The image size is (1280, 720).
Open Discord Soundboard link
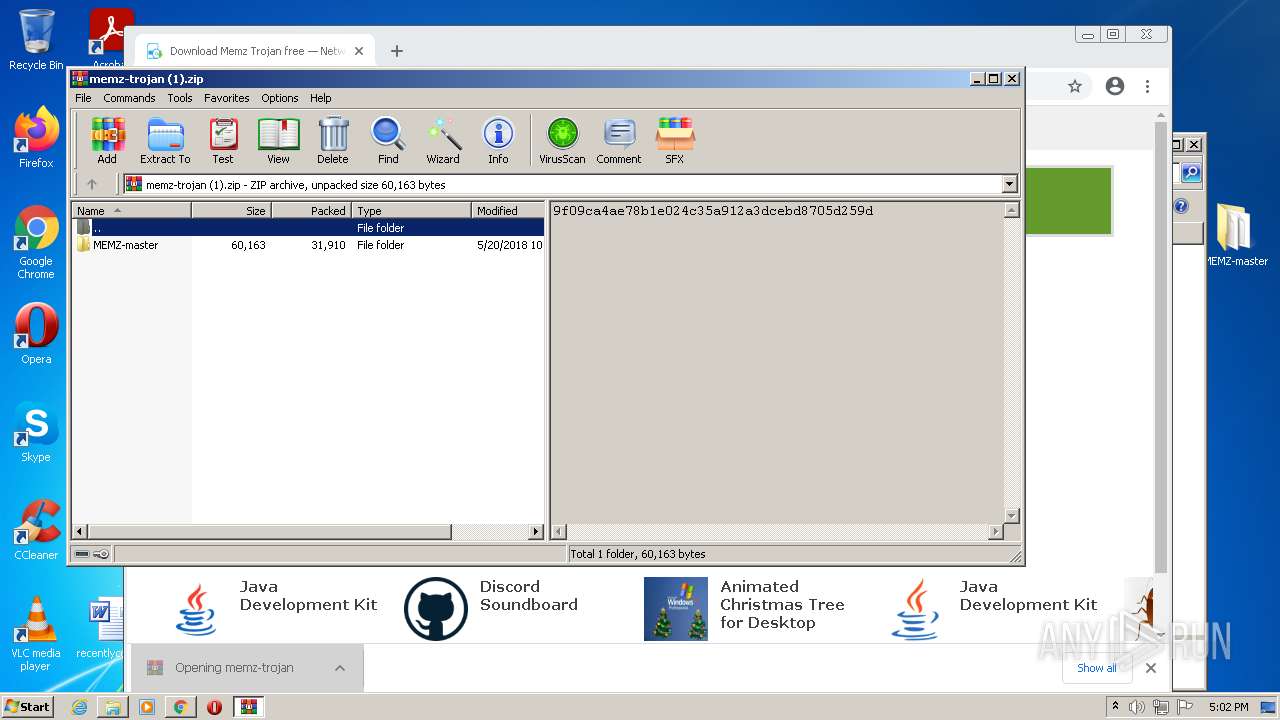click(528, 596)
